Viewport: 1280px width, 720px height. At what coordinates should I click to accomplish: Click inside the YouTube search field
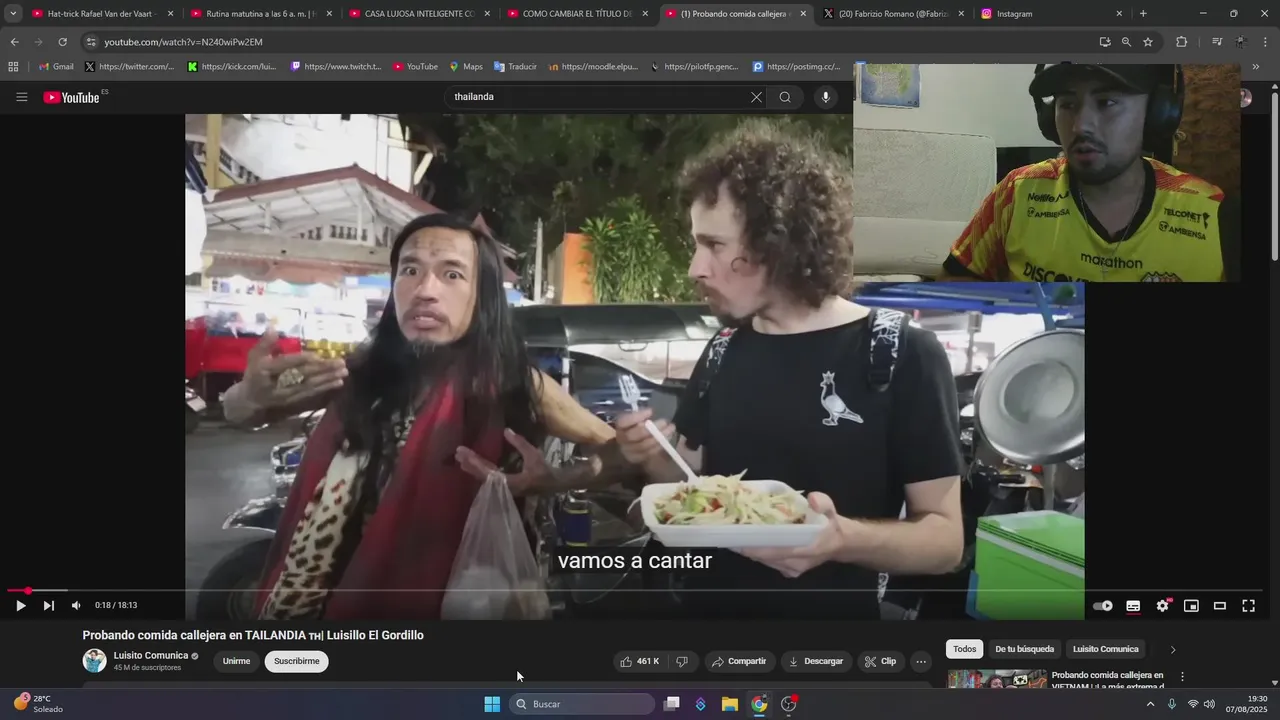[598, 97]
